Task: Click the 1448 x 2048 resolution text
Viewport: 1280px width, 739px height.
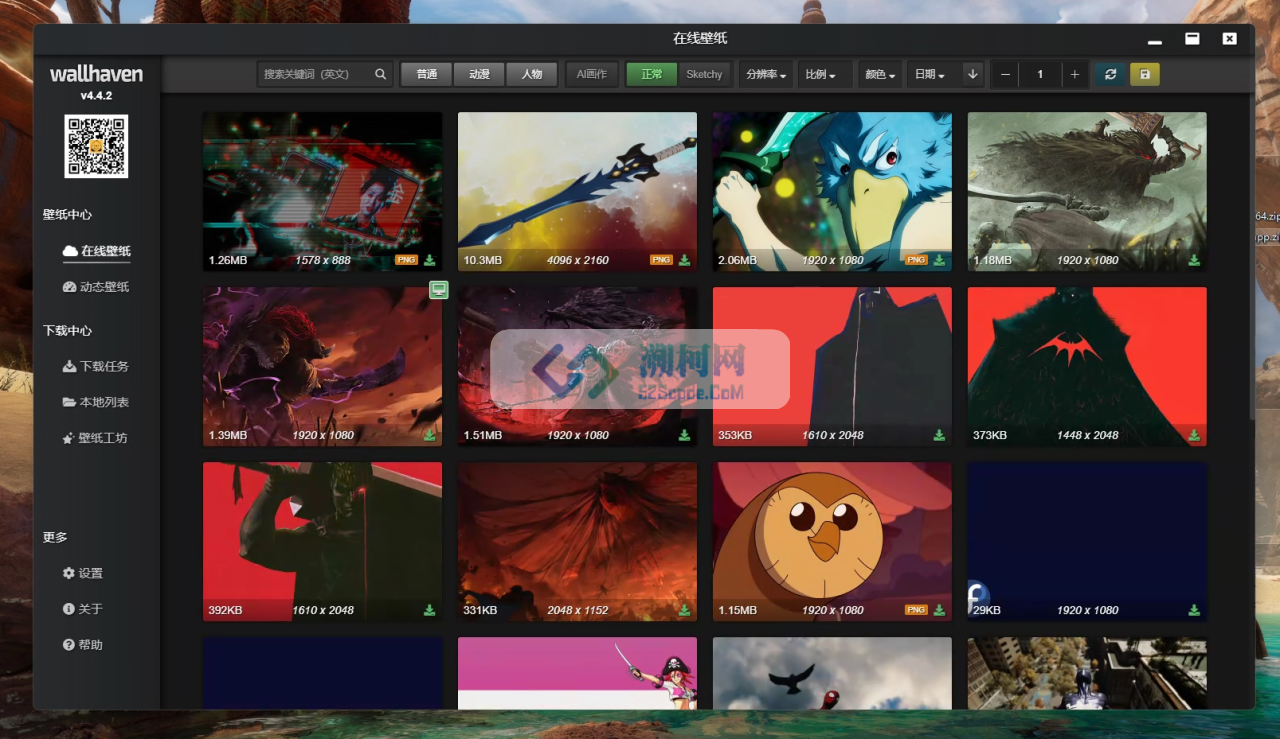Action: (1088, 435)
